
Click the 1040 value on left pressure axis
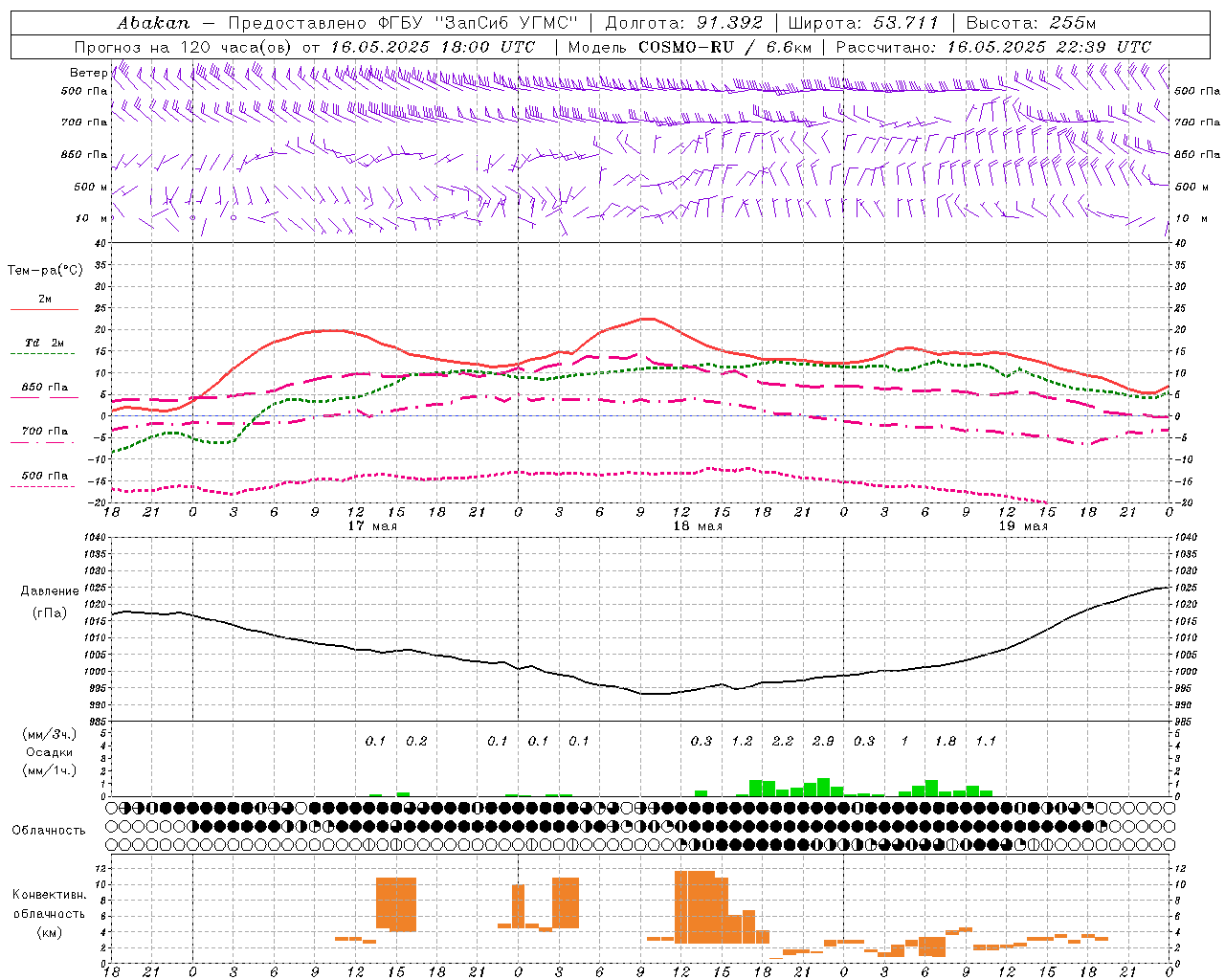point(95,538)
